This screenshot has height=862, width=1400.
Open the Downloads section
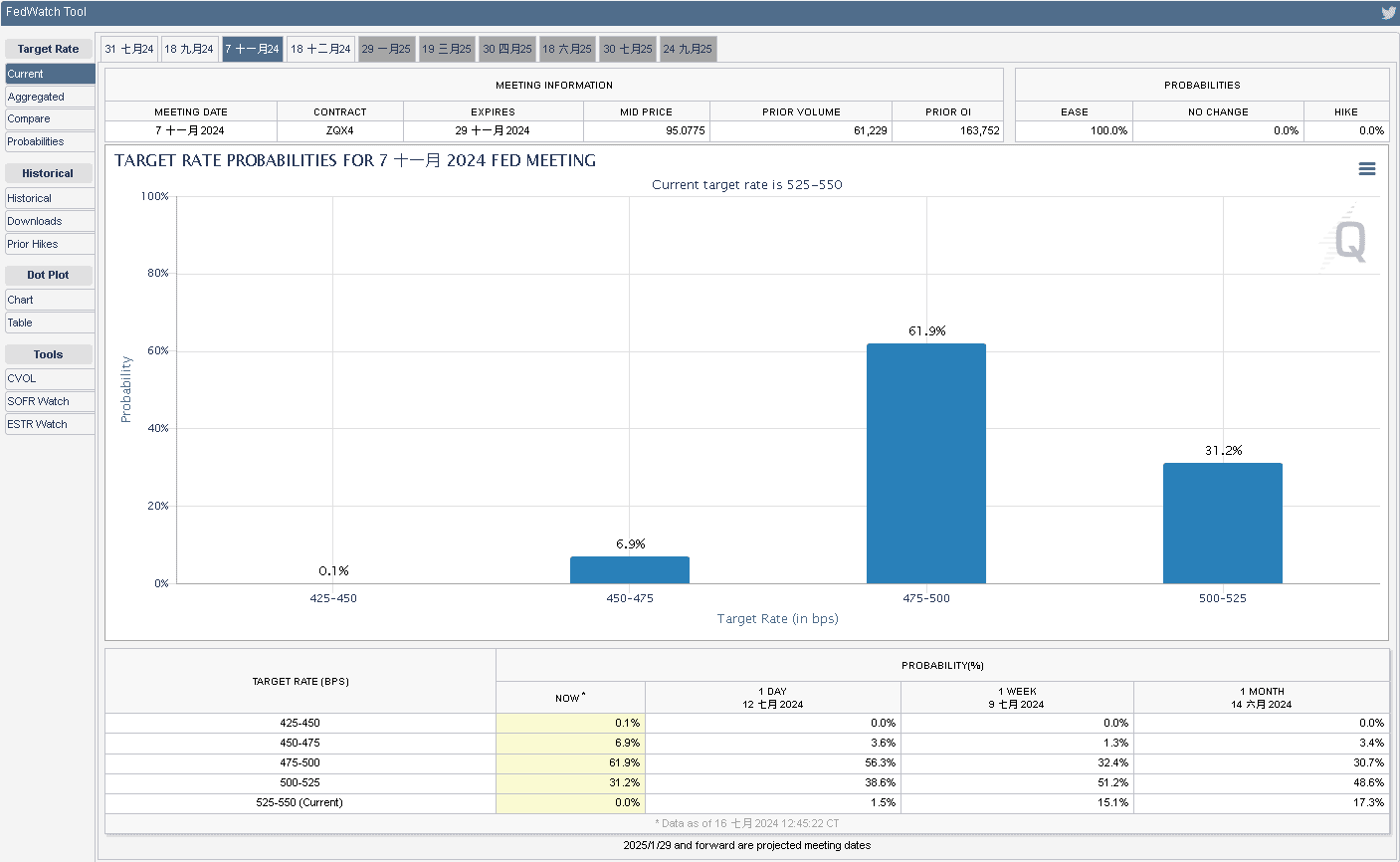(x=50, y=221)
